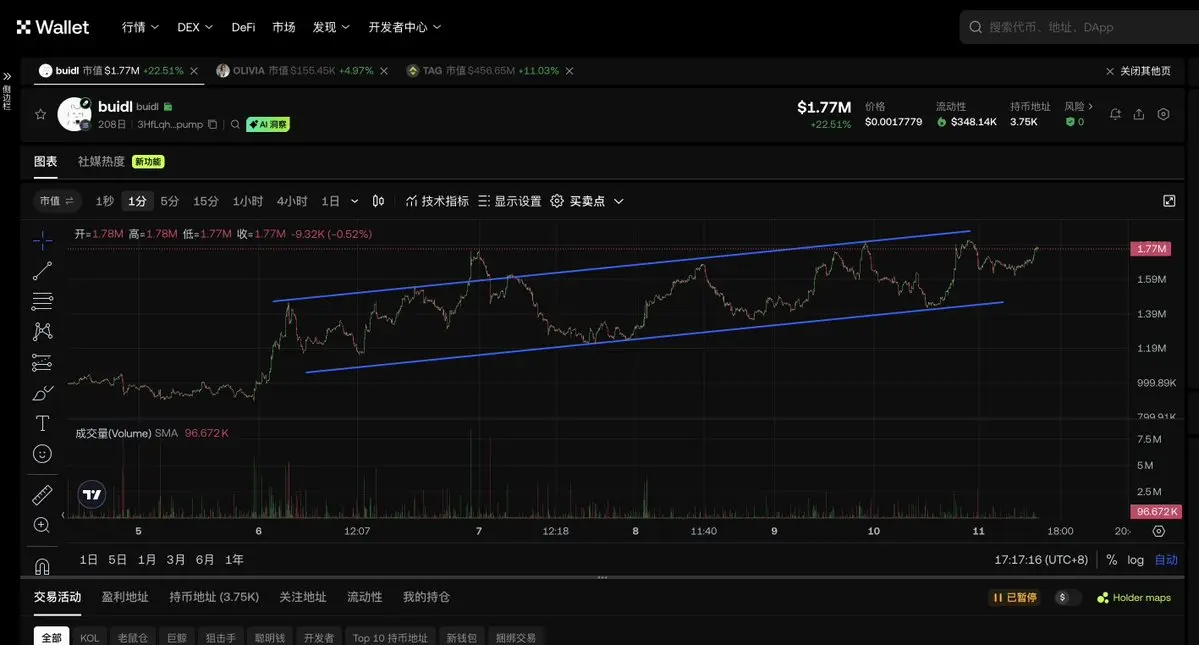Select the brush drawing tool

[42, 393]
